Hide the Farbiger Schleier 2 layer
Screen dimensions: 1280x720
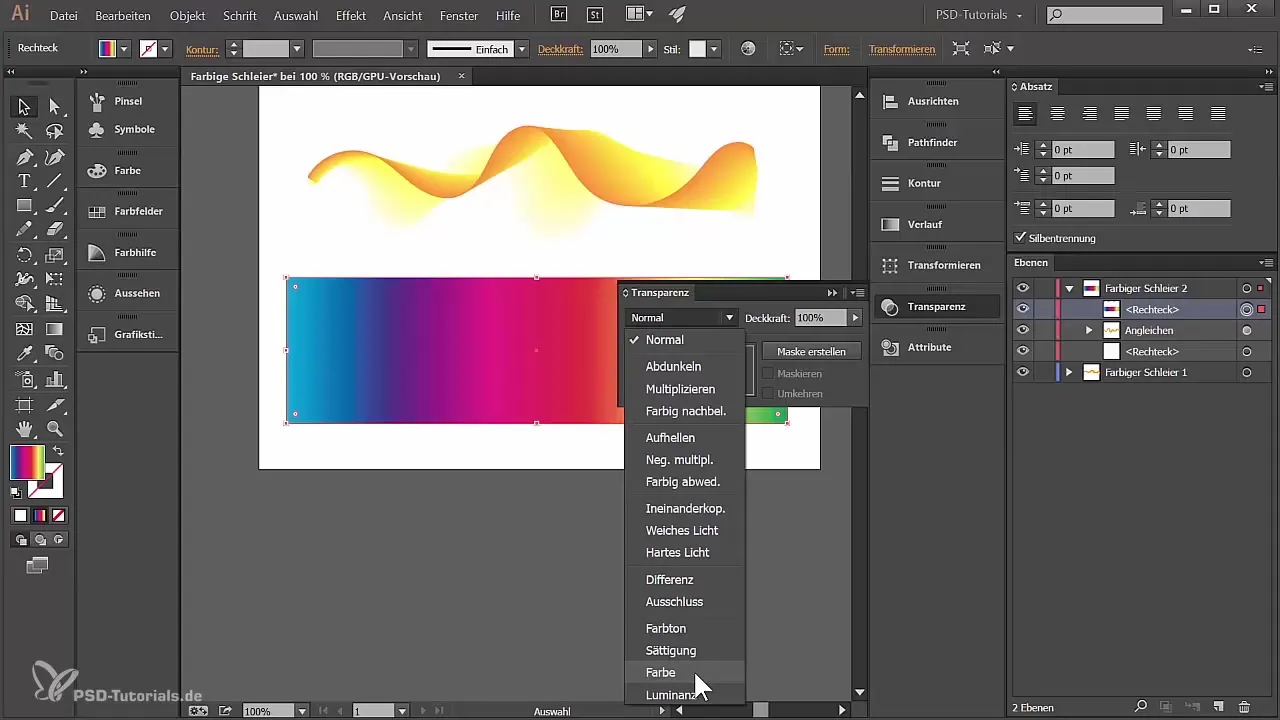click(x=1022, y=288)
